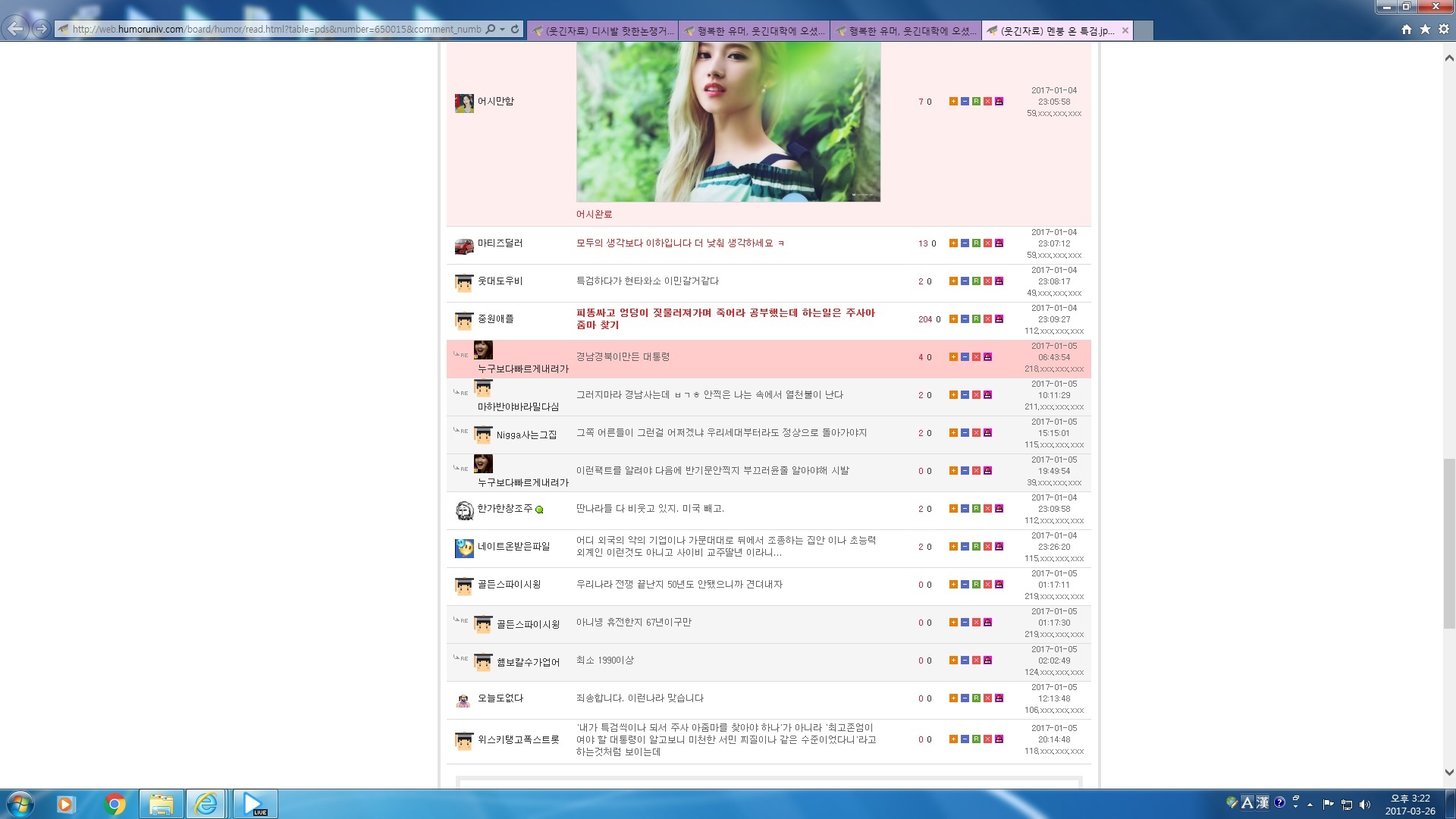Toggle Hanja conversion 漢 button
The width and height of the screenshot is (1456, 819).
[x=1263, y=802]
